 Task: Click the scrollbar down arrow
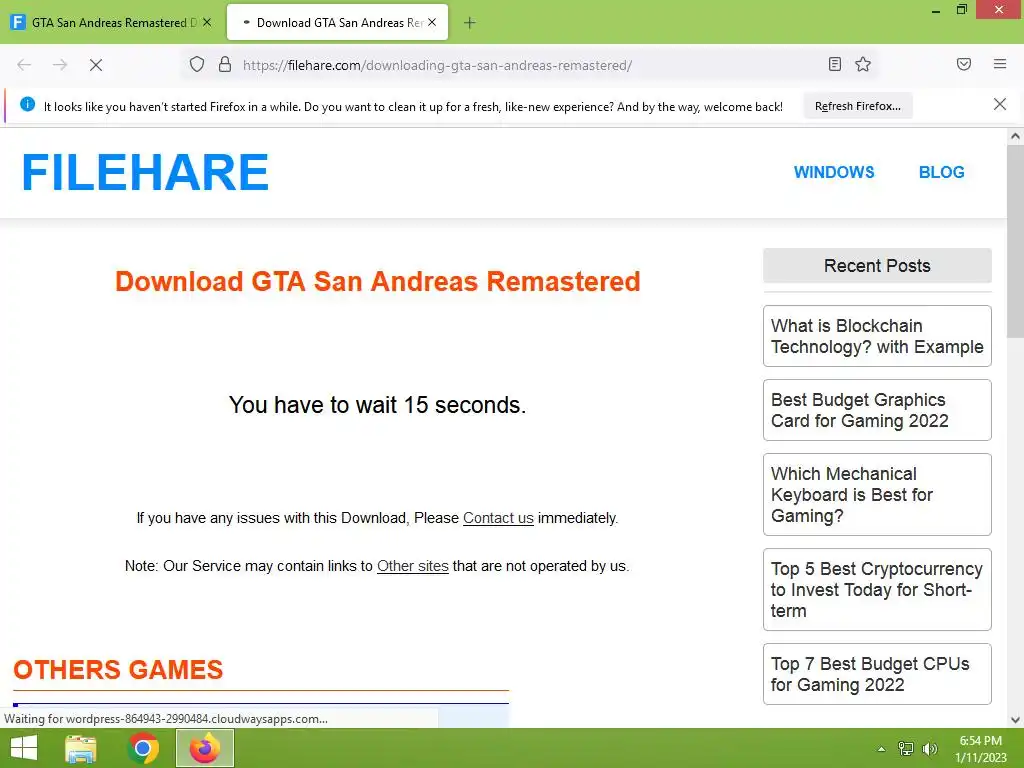pyautogui.click(x=1015, y=720)
